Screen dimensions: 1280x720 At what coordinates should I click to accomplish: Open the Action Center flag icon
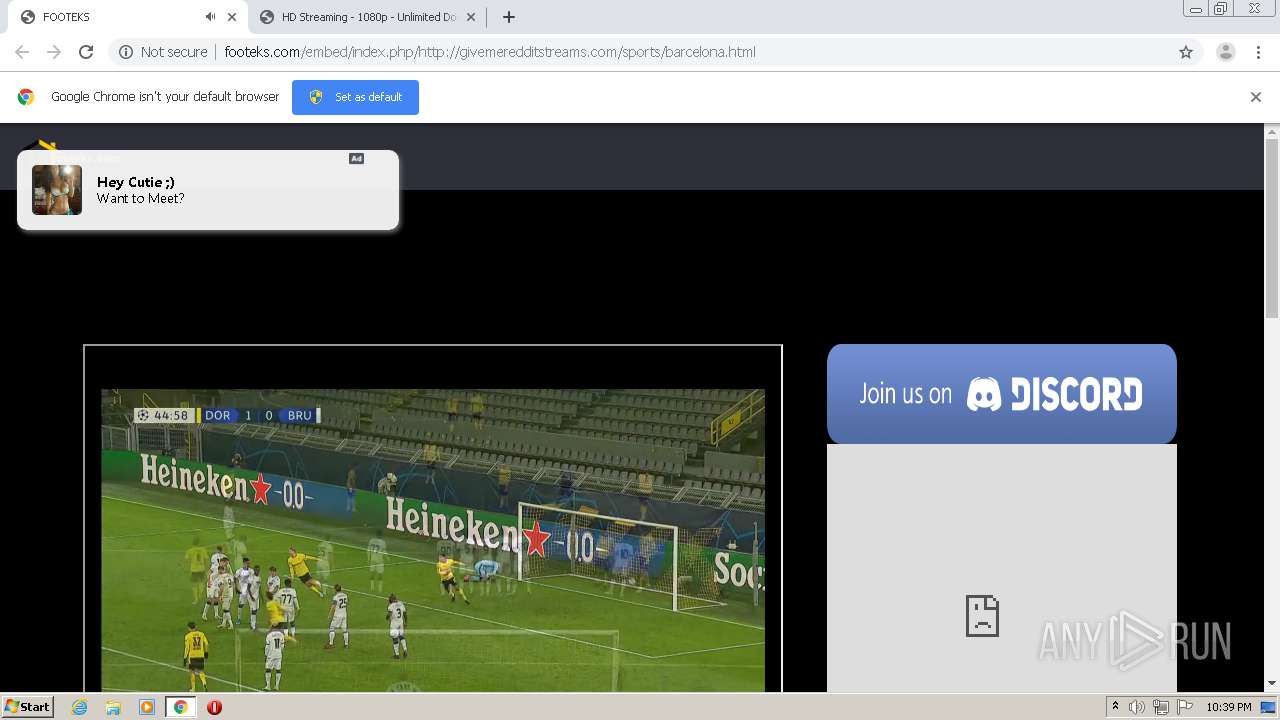(1185, 707)
